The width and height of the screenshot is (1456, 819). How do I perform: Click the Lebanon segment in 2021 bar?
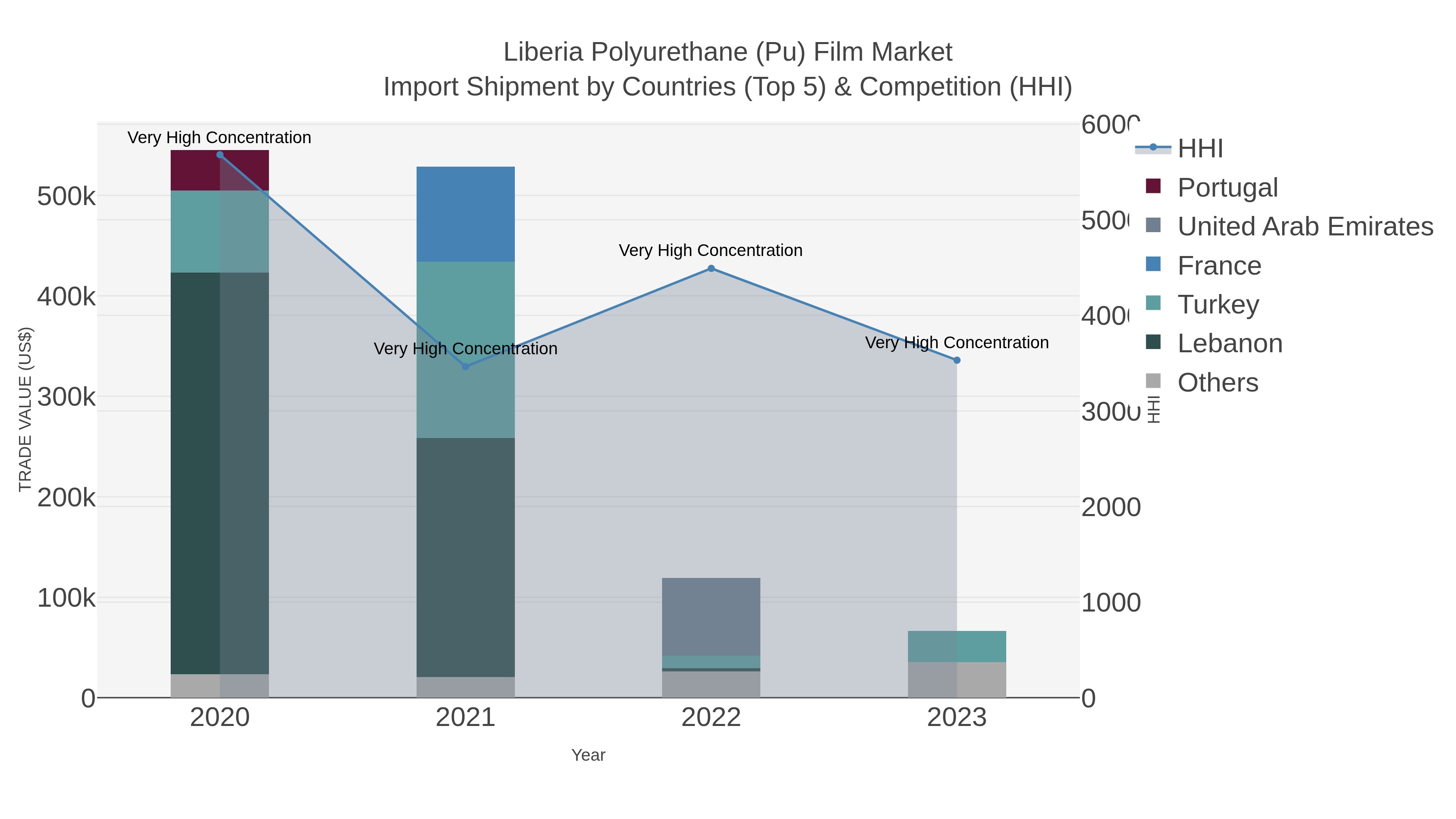(x=466, y=557)
